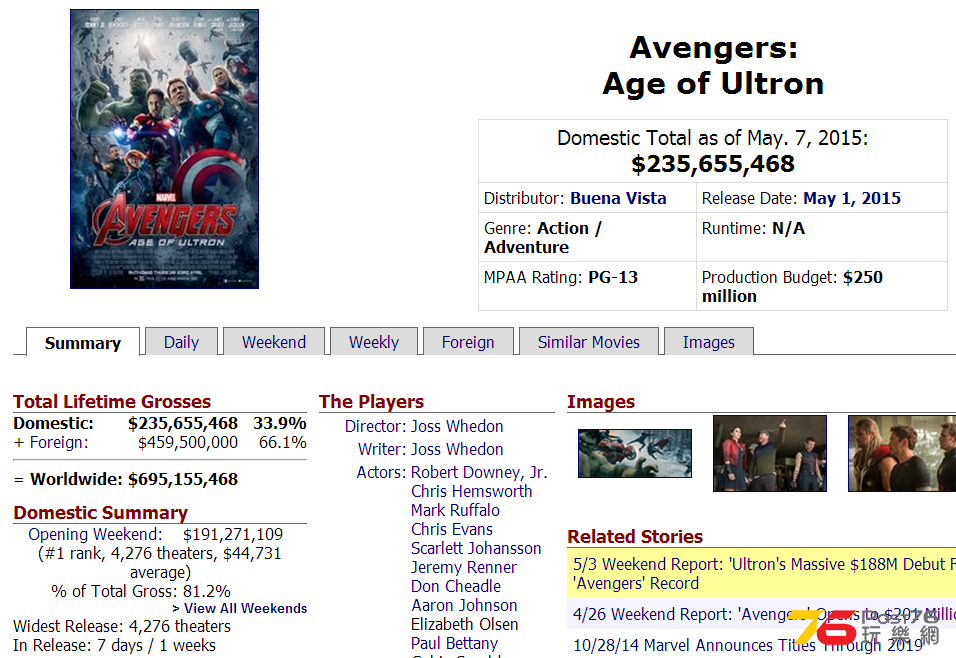Image resolution: width=956 pixels, height=658 pixels.
Task: Open the second thumbnail with three cast members
Action: click(770, 453)
